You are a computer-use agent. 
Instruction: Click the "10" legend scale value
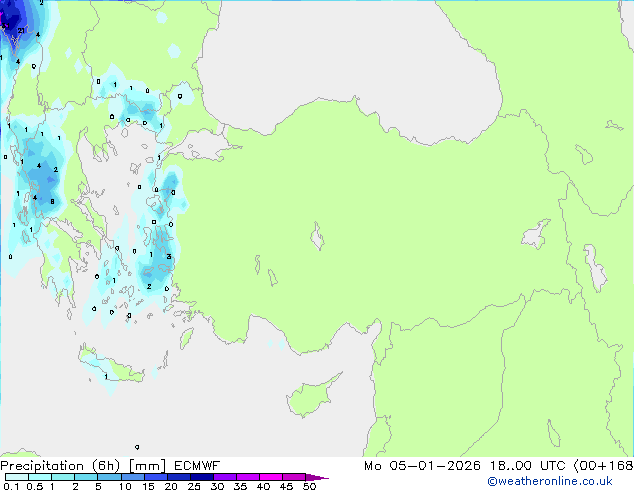125,486
